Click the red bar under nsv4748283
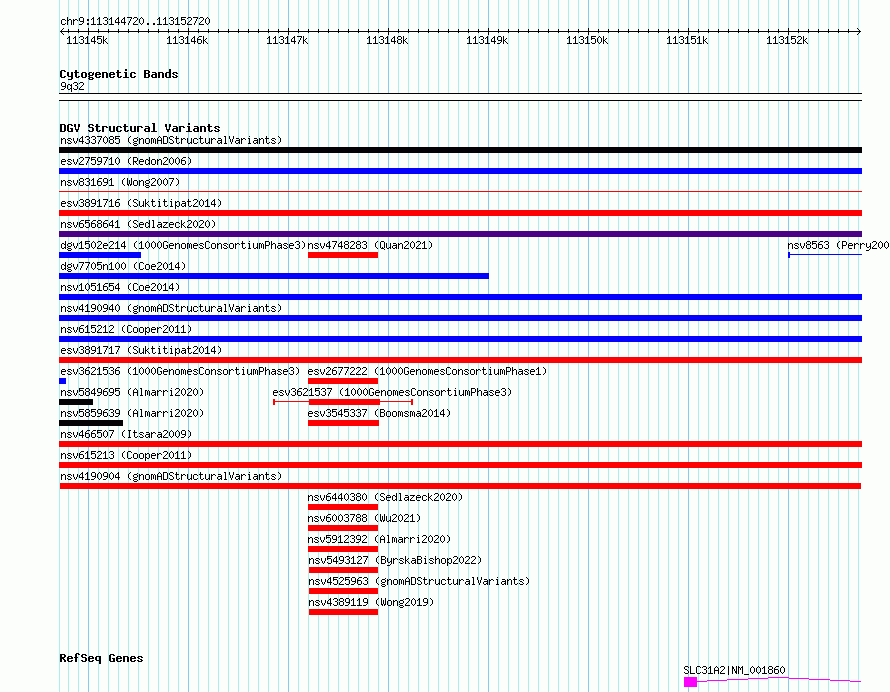This screenshot has width=890, height=692. pos(343,255)
